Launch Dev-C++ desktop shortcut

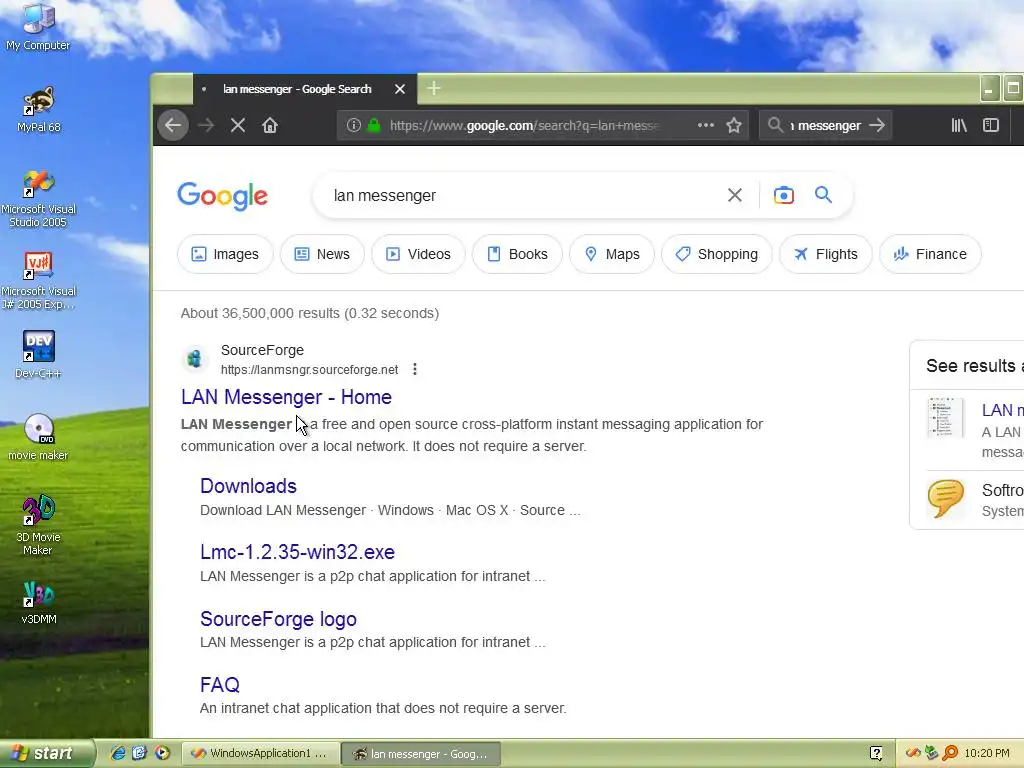(x=39, y=355)
